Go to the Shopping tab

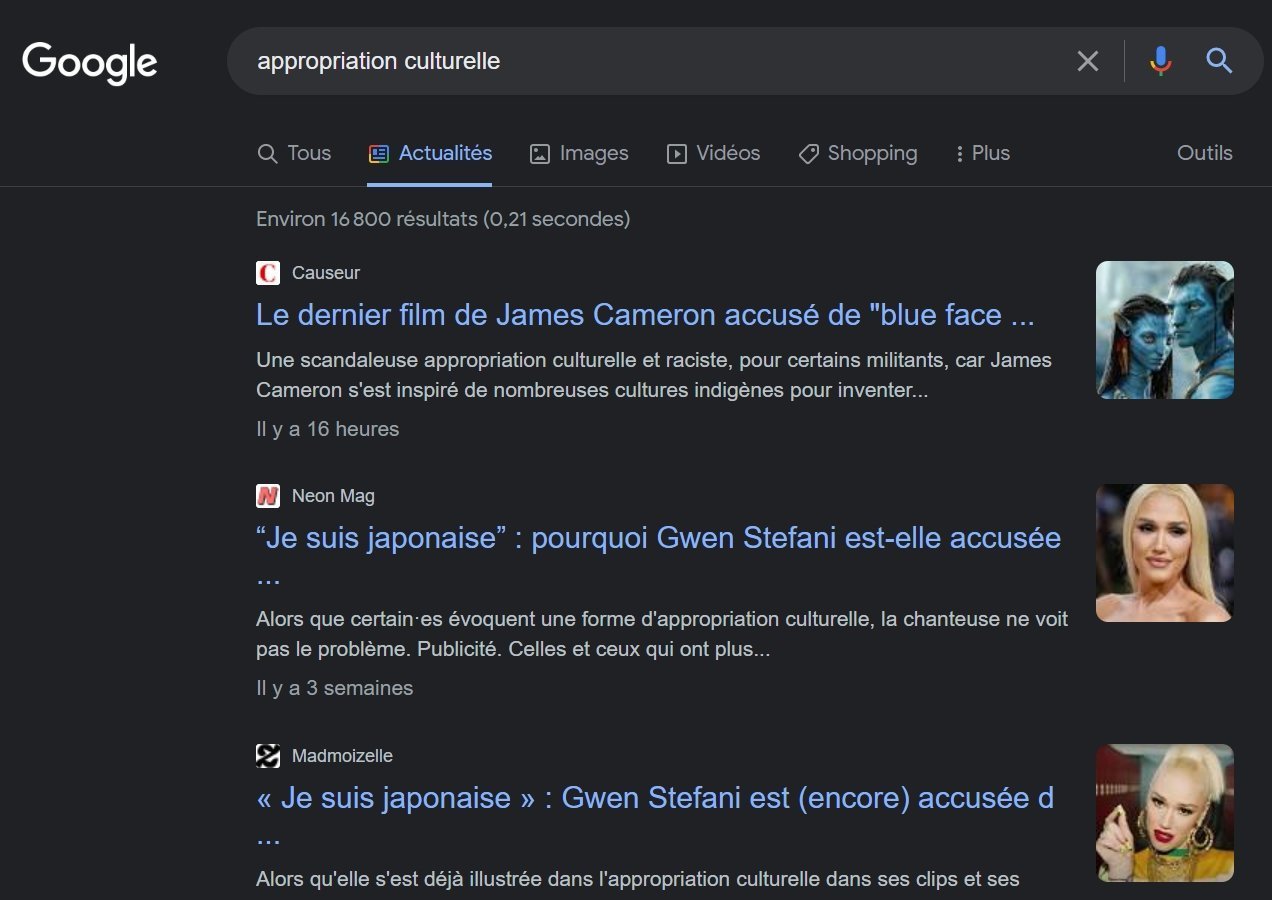tap(858, 153)
